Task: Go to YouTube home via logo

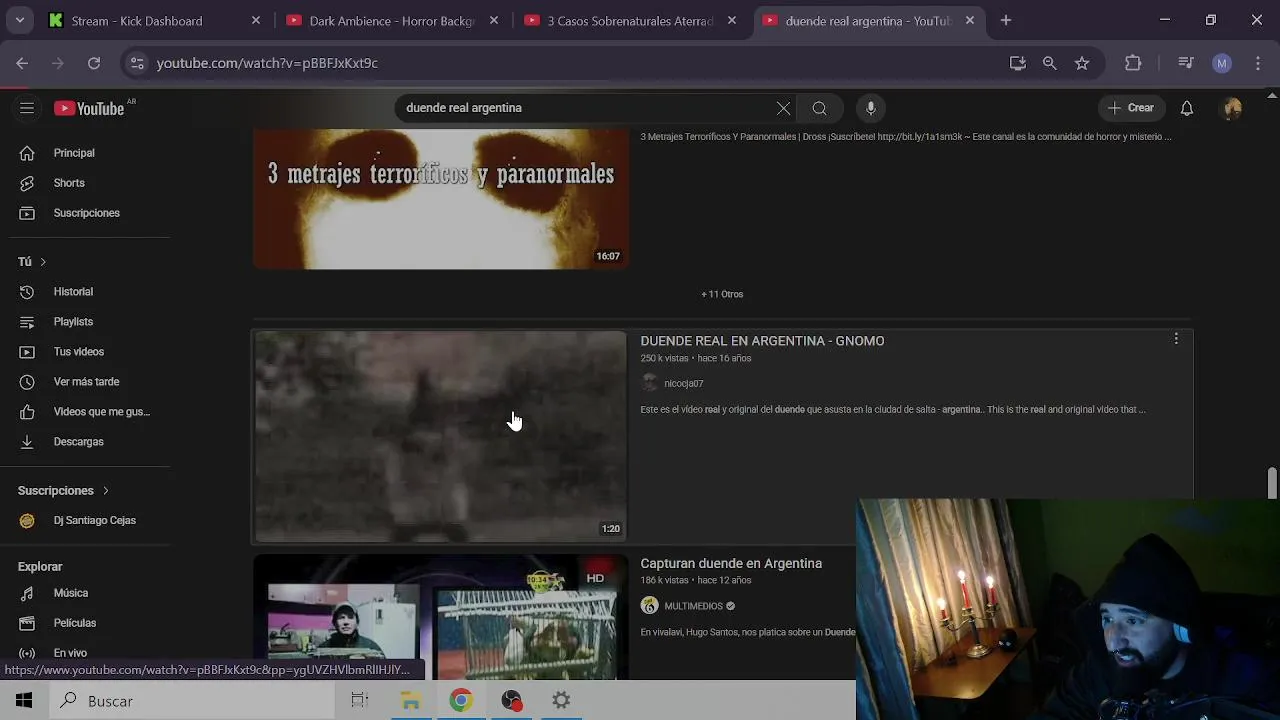Action: click(90, 108)
